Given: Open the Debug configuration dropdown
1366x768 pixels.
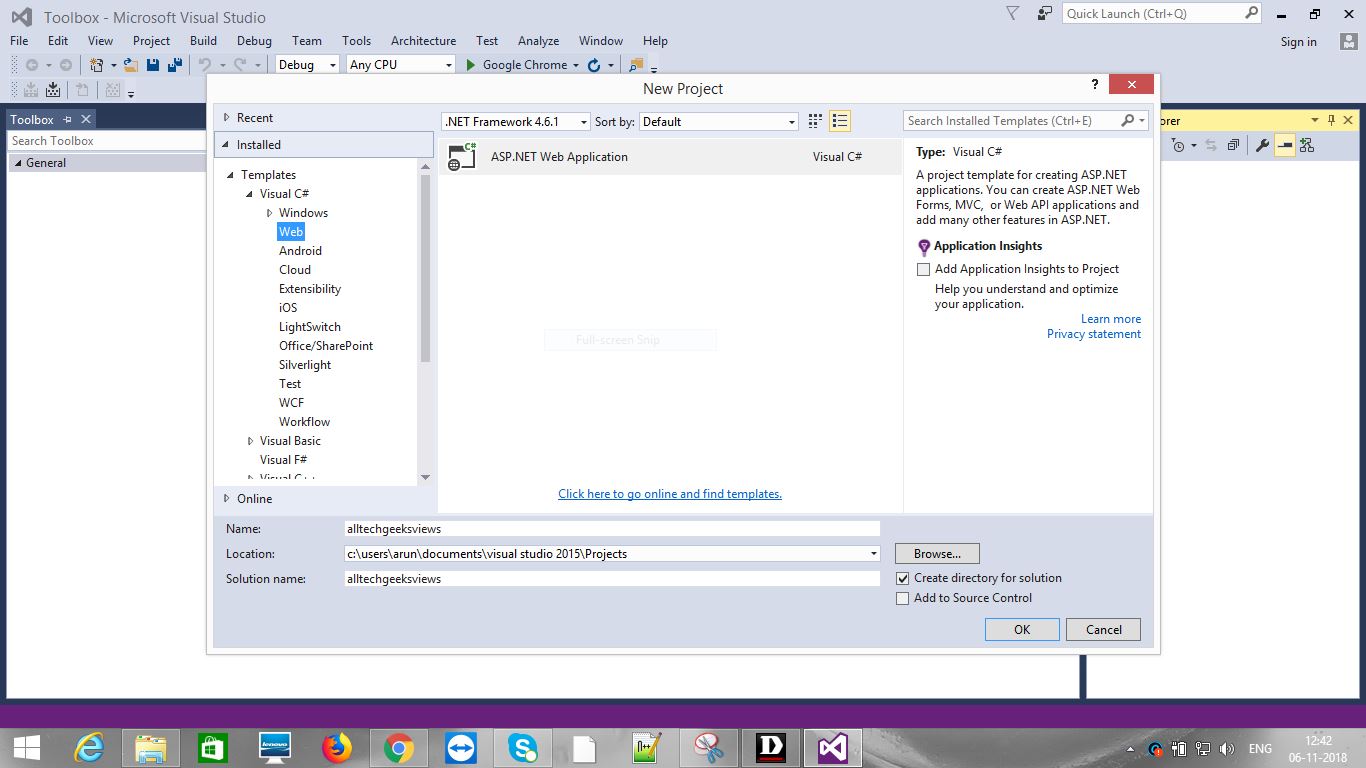Looking at the screenshot, I should coord(308,64).
